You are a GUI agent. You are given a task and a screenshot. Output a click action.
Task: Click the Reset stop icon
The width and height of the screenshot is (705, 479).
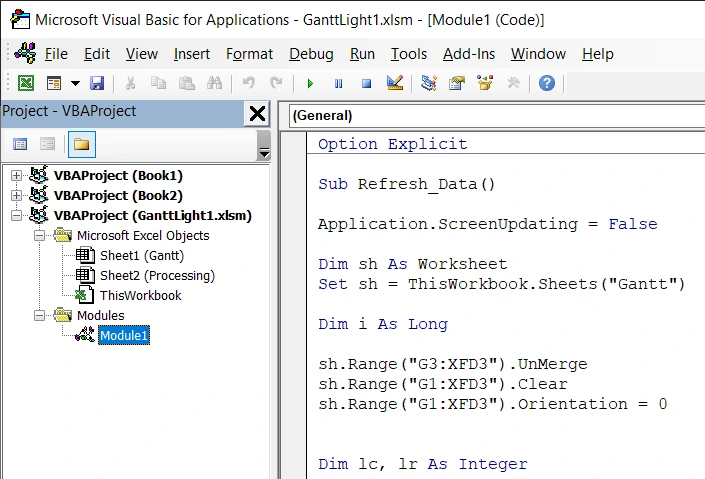(366, 84)
